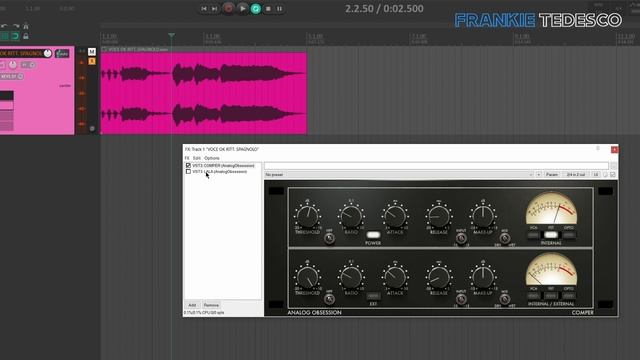The height and width of the screenshot is (360, 640).
Task: Click the plus preset button
Action: pos(539,175)
